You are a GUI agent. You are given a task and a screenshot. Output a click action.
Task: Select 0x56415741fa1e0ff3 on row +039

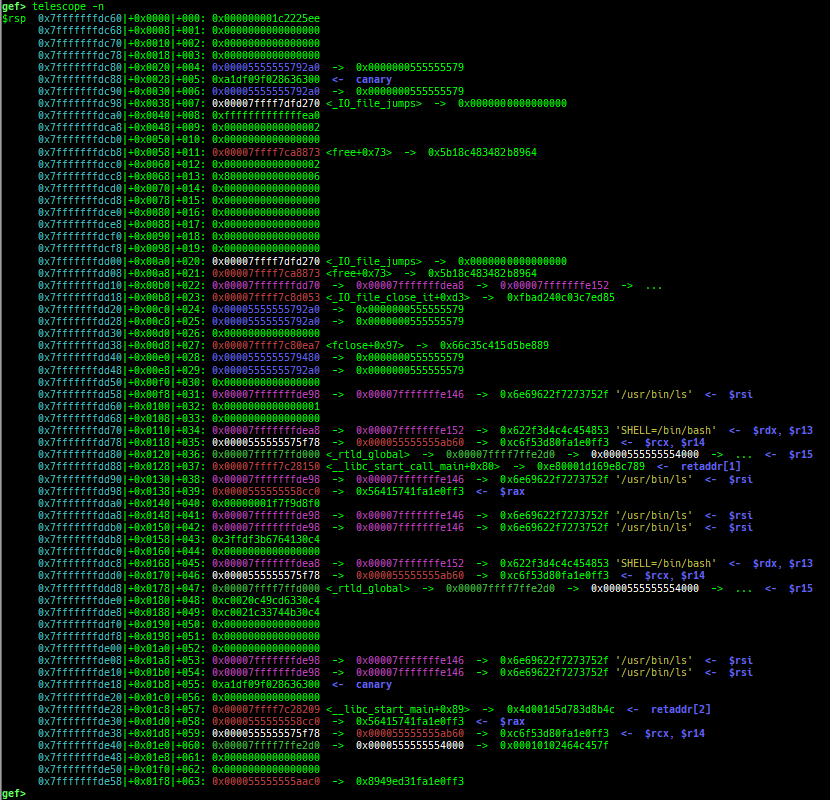click(410, 491)
